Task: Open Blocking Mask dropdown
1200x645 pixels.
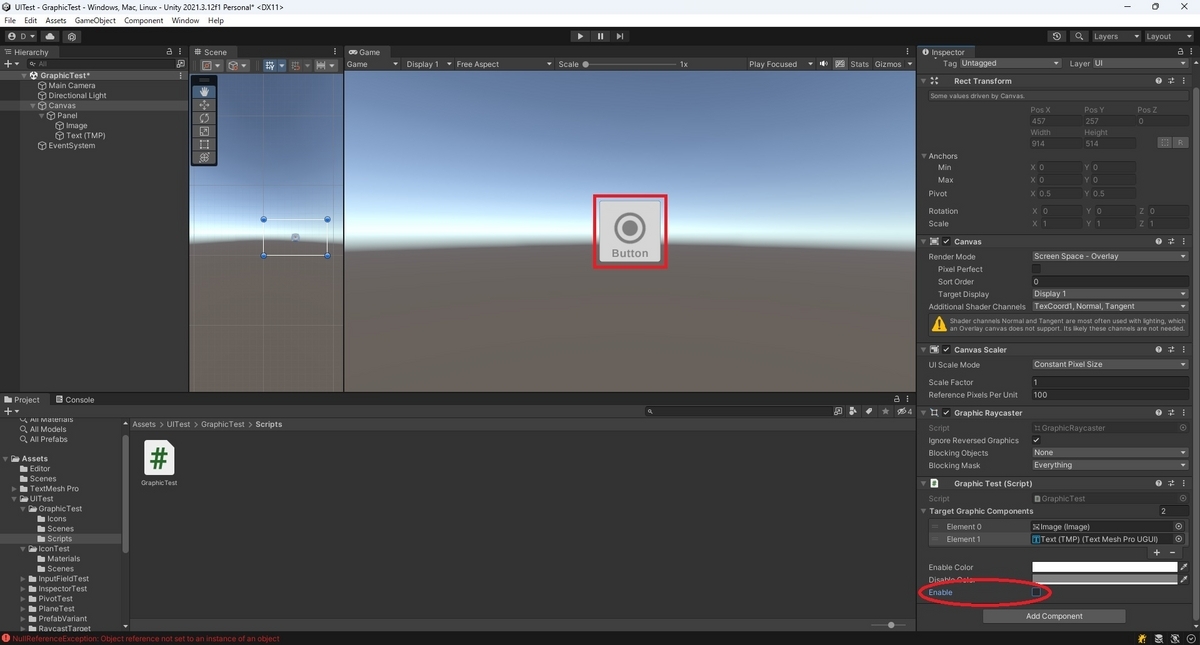Action: pyautogui.click(x=1110, y=465)
